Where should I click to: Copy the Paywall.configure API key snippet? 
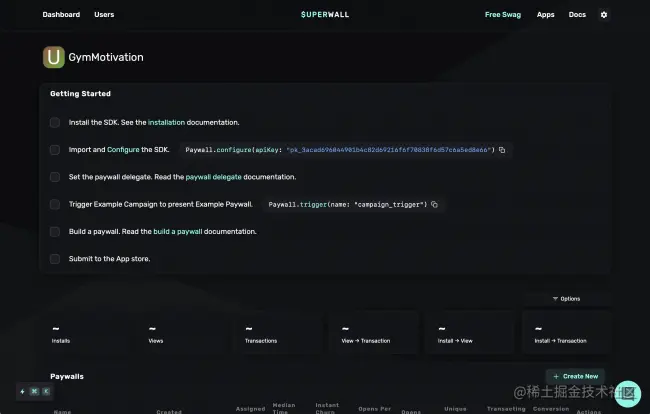click(x=502, y=150)
